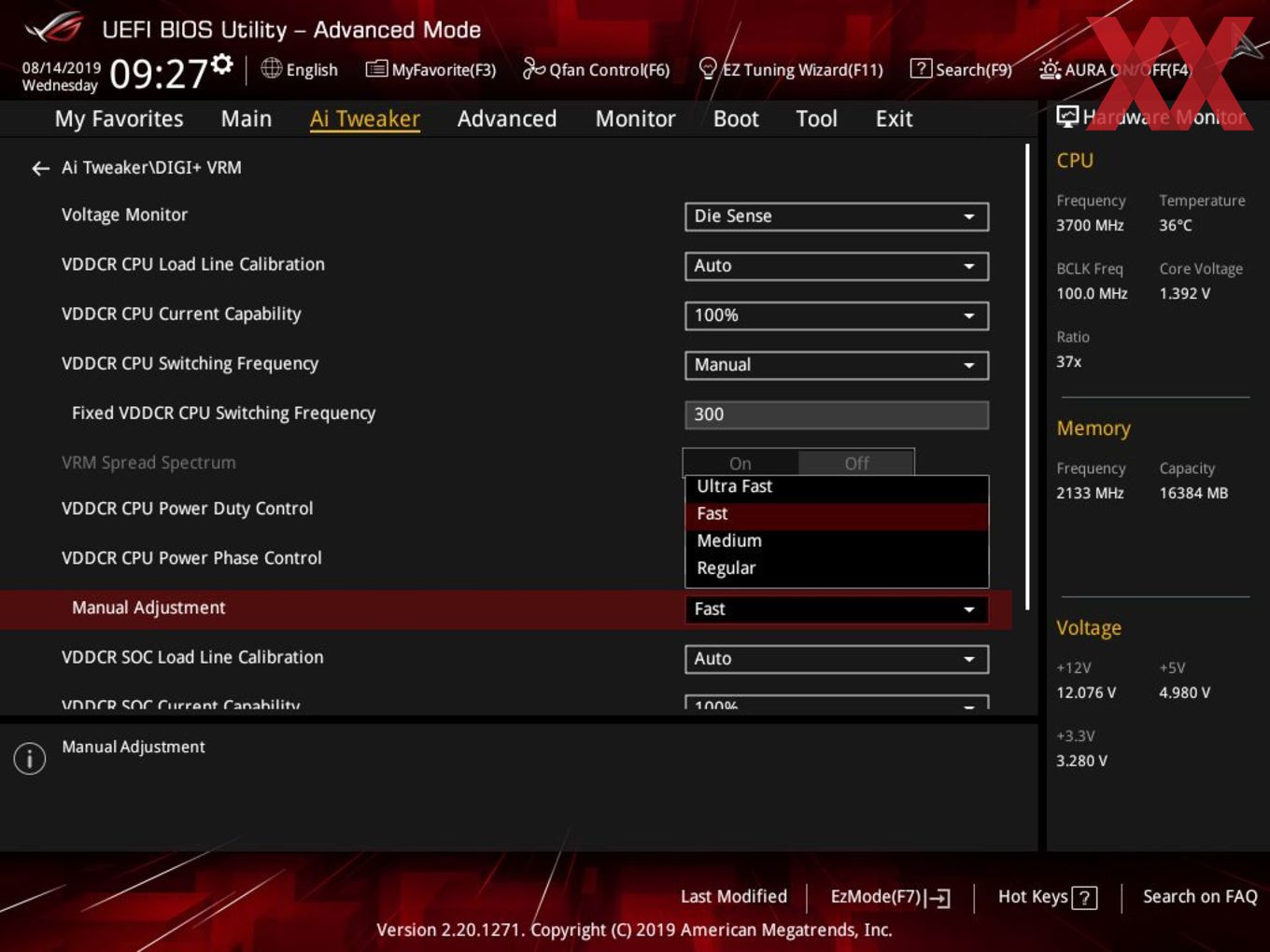
Task: Click the Last Modified button
Action: coord(734,896)
